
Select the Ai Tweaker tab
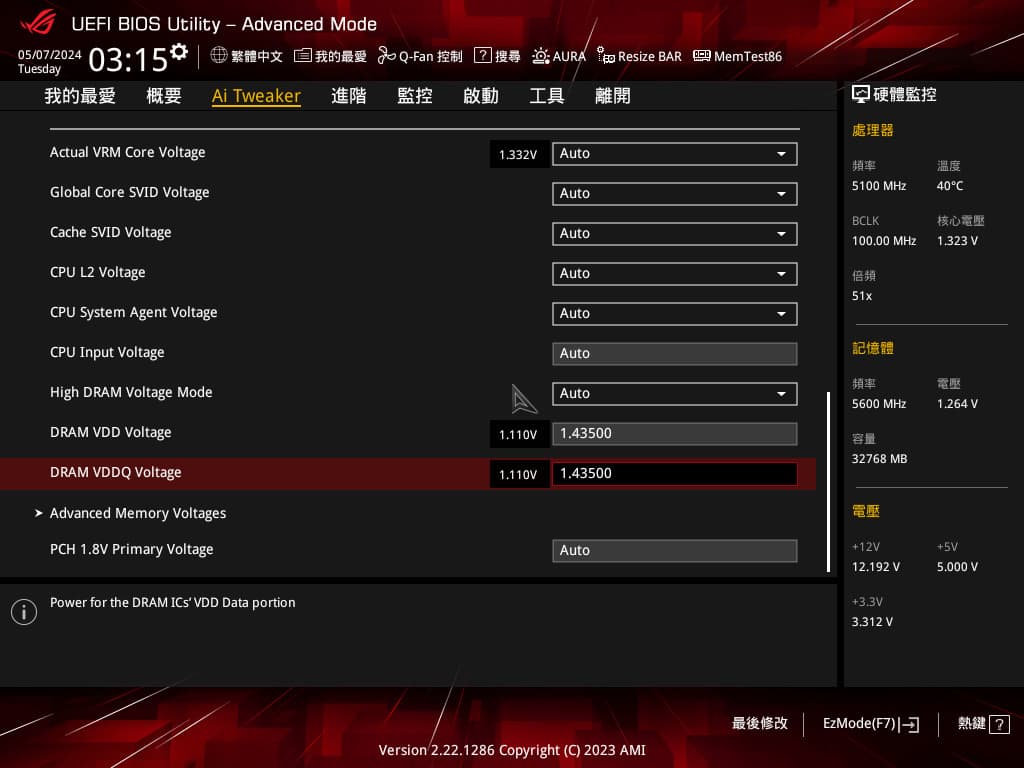click(x=256, y=96)
